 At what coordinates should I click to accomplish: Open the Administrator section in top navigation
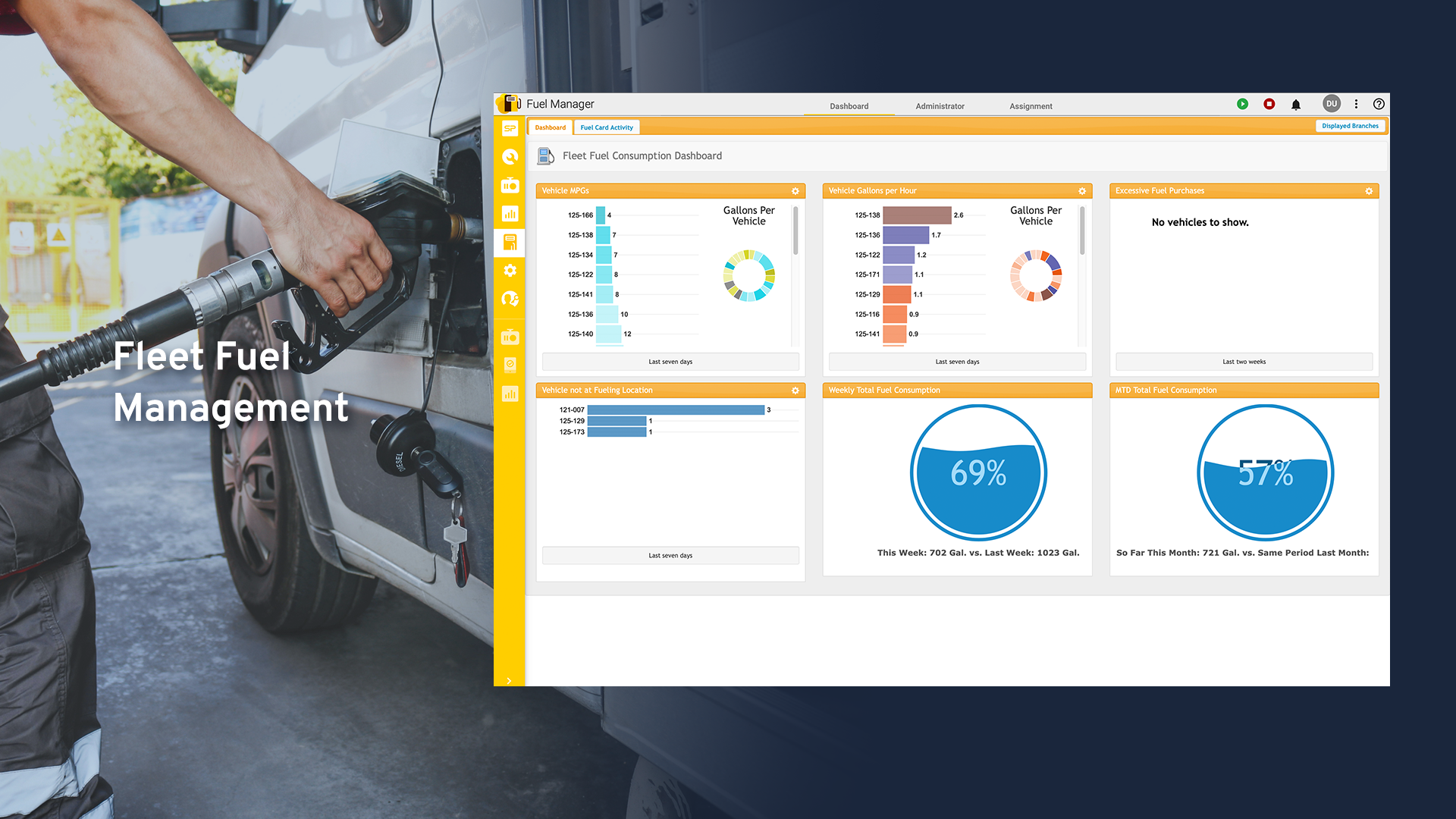(x=940, y=106)
